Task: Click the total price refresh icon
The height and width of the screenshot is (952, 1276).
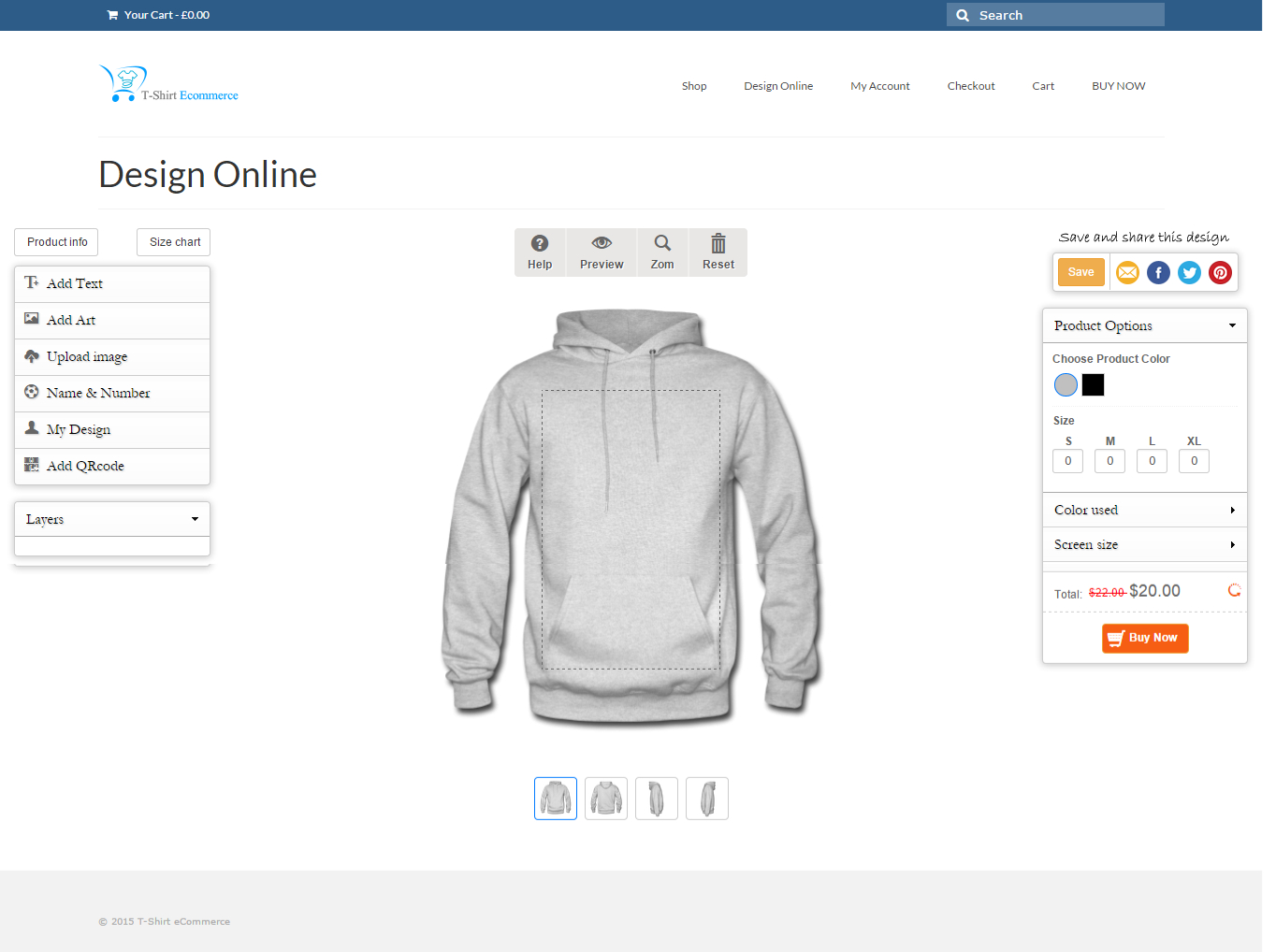Action: (x=1234, y=590)
